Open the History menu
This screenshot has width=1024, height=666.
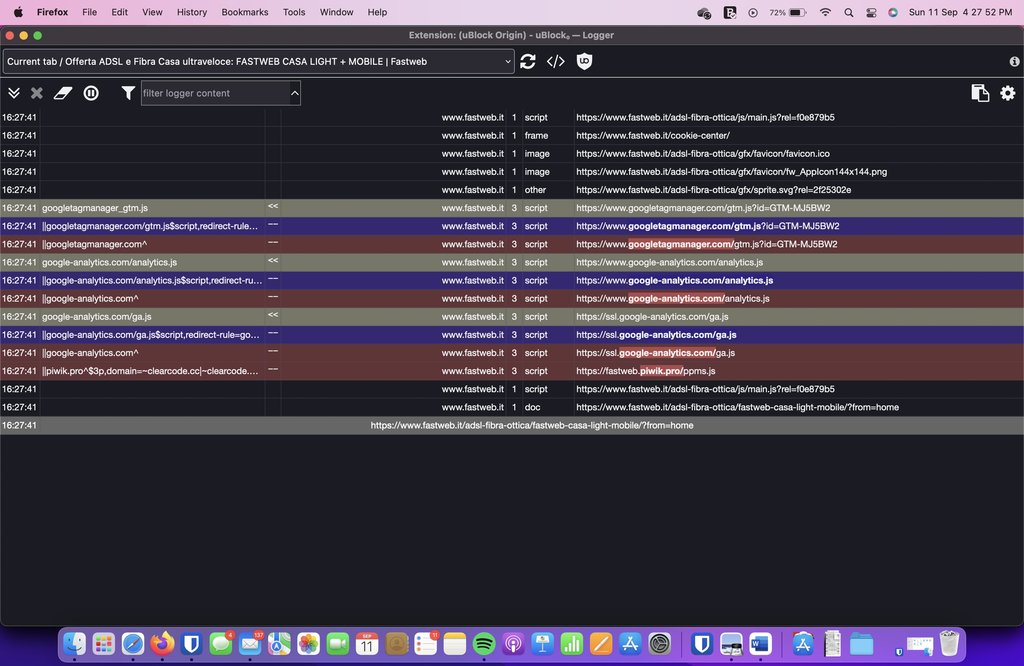[192, 12]
